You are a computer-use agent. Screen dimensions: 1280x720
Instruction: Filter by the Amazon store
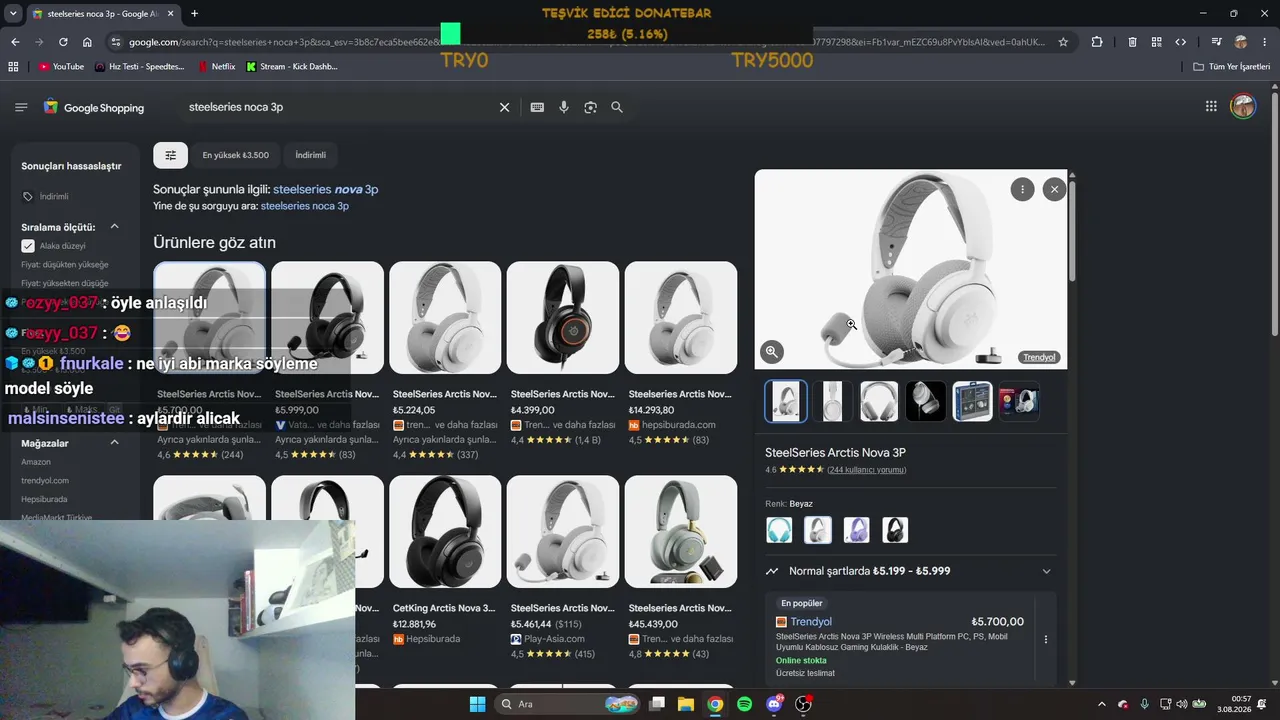(36, 462)
